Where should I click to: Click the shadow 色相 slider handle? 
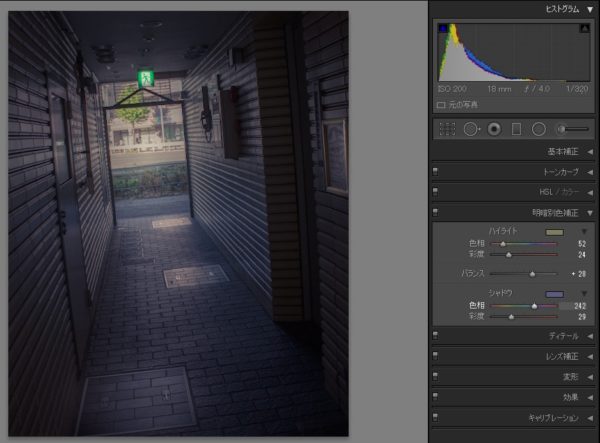pyautogui.click(x=534, y=306)
